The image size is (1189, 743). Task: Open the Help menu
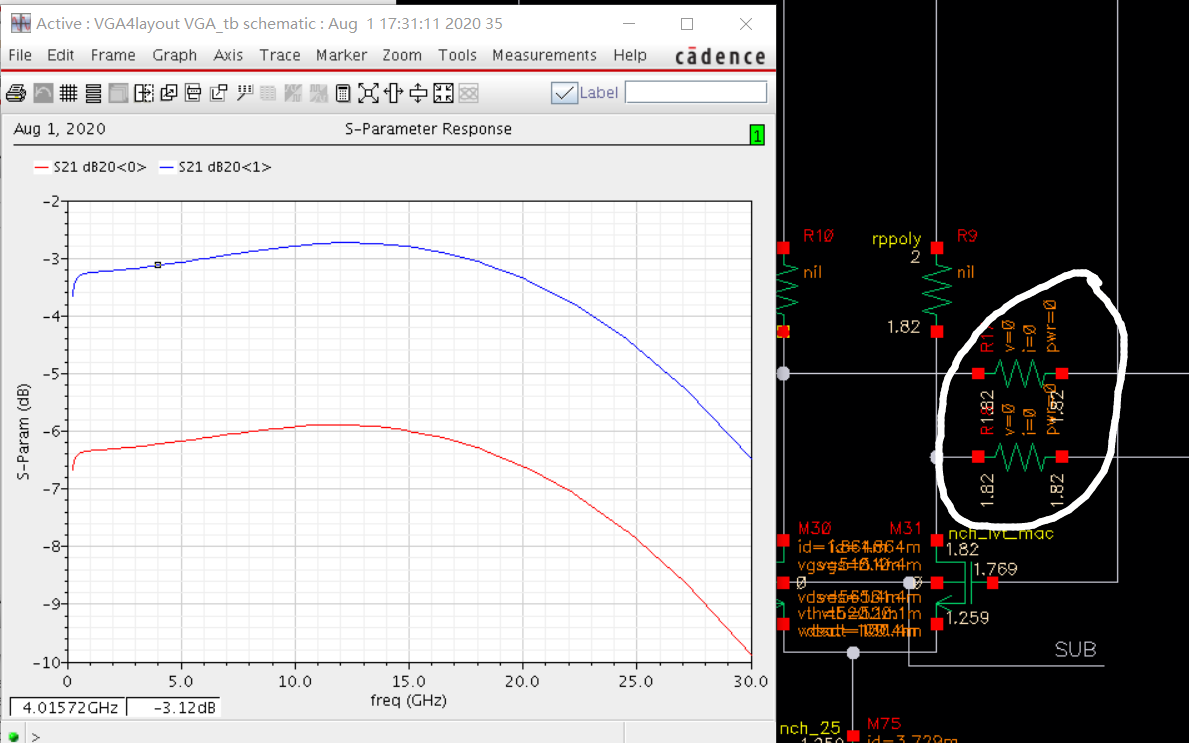pyautogui.click(x=630, y=55)
